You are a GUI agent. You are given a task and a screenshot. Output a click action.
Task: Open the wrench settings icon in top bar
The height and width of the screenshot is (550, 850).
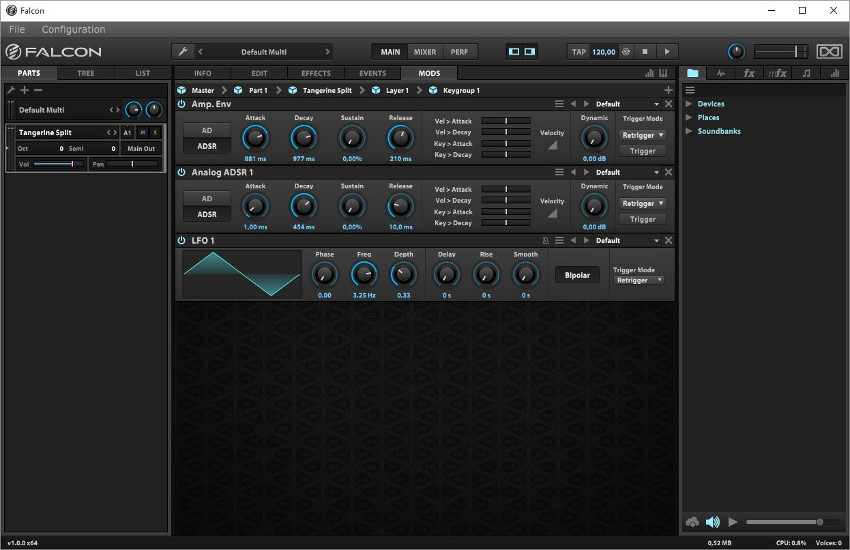[x=183, y=52]
